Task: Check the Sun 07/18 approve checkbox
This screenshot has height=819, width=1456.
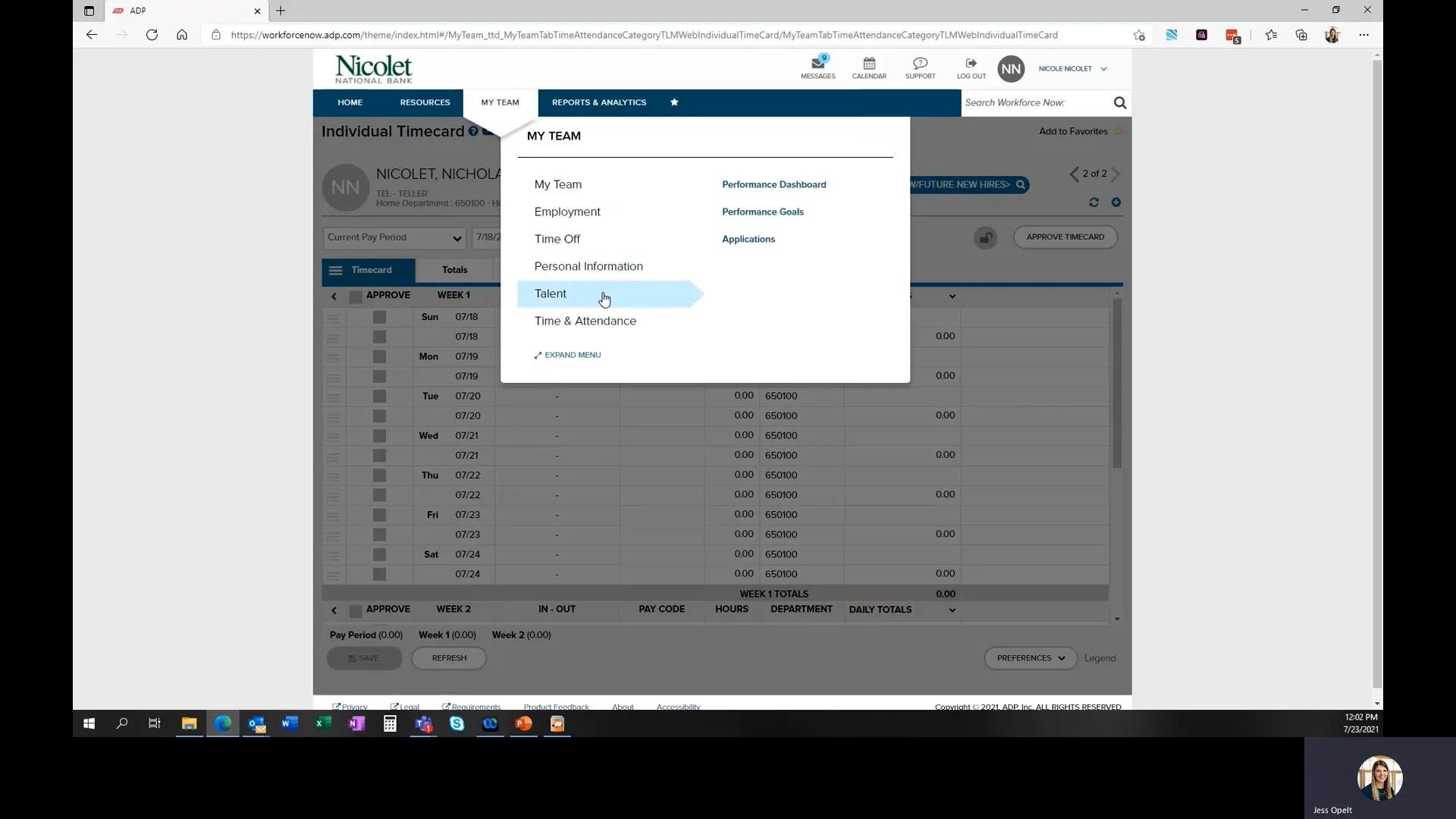Action: pos(380,317)
